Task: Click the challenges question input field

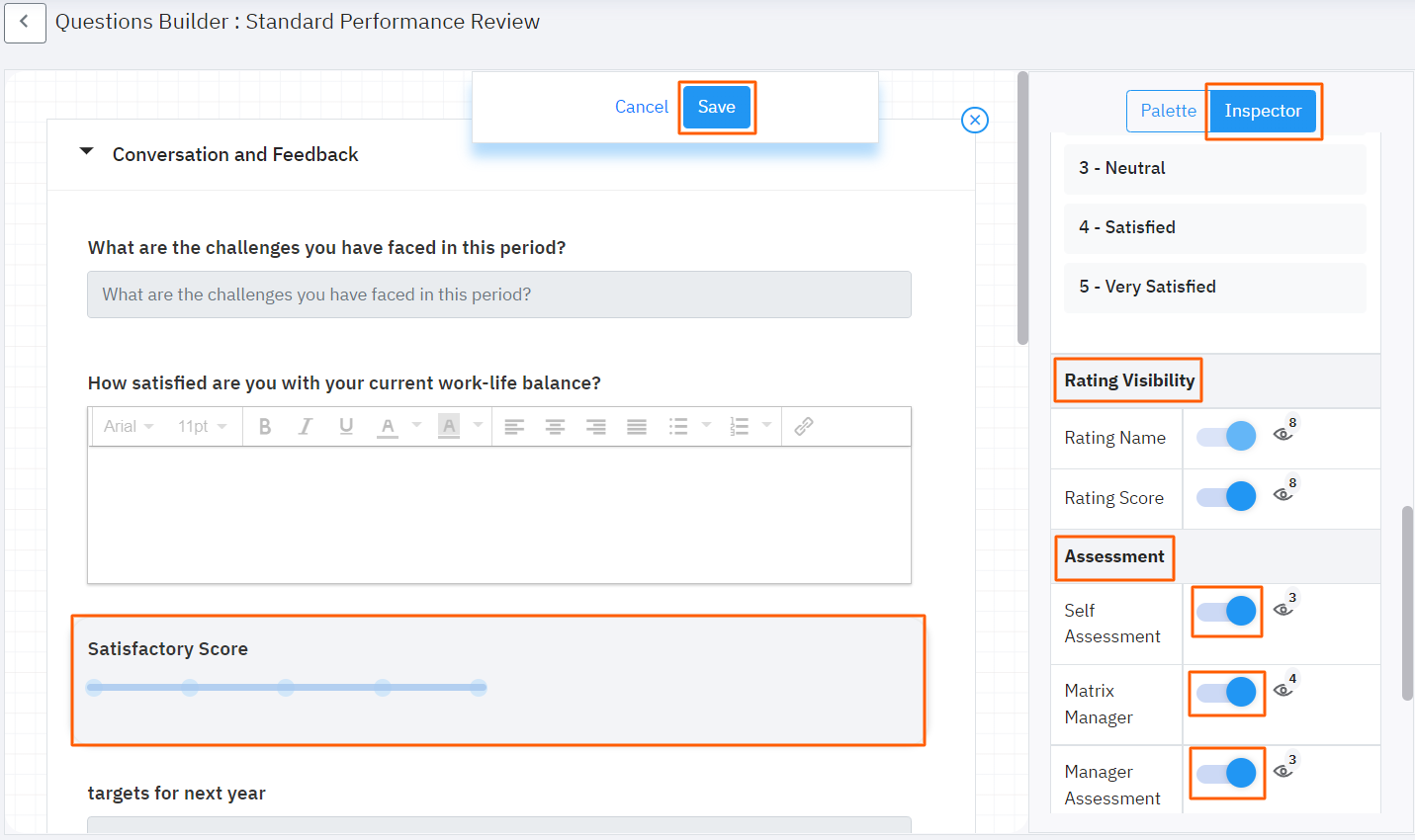Action: tap(498, 294)
